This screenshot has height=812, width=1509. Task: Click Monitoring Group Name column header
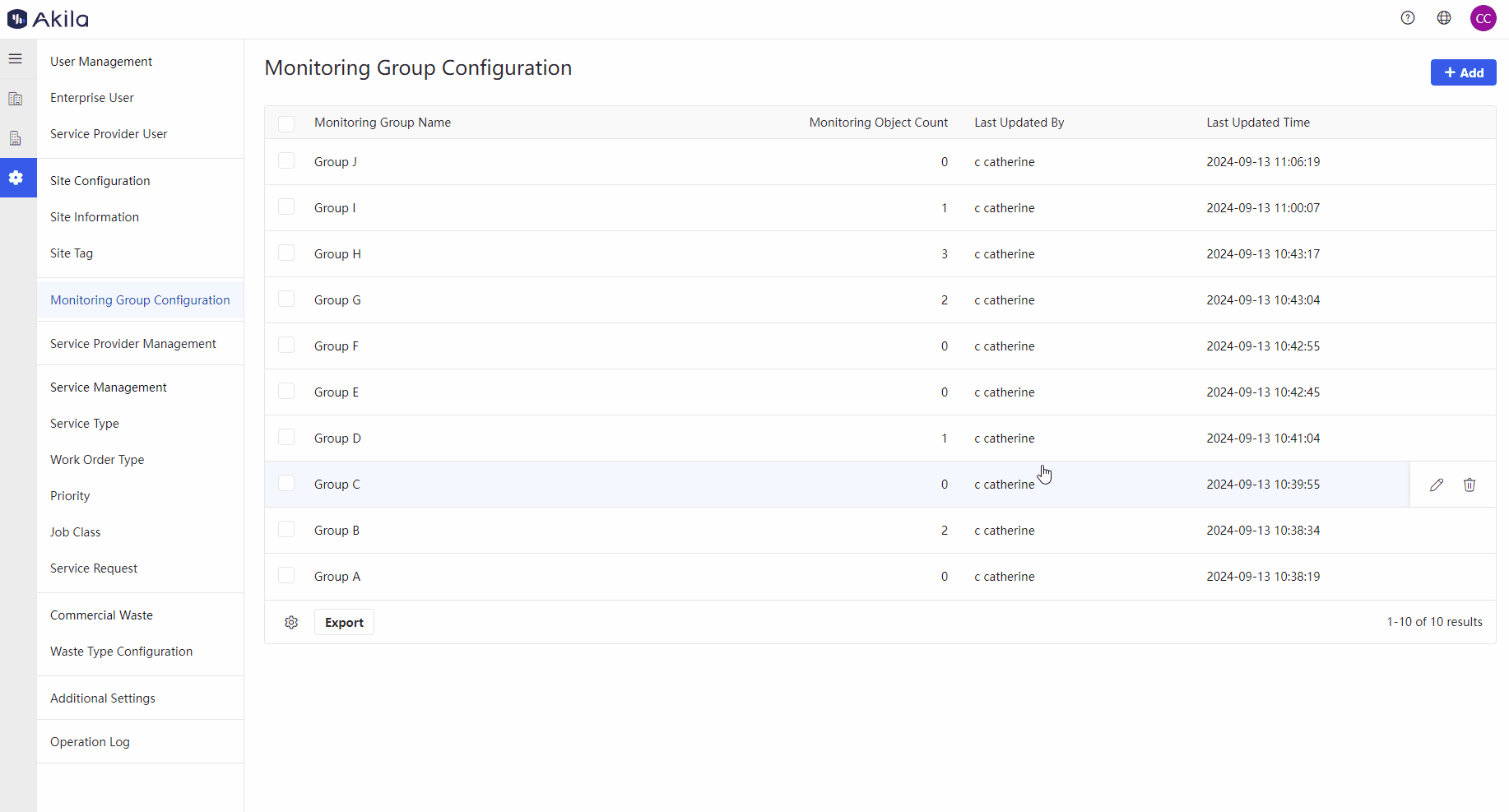tap(383, 123)
